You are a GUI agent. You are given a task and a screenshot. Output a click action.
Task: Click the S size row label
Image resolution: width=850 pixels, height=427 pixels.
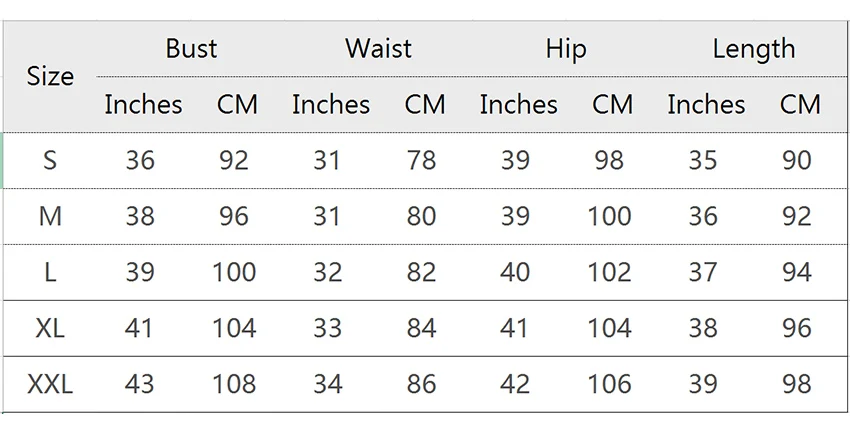click(x=50, y=160)
